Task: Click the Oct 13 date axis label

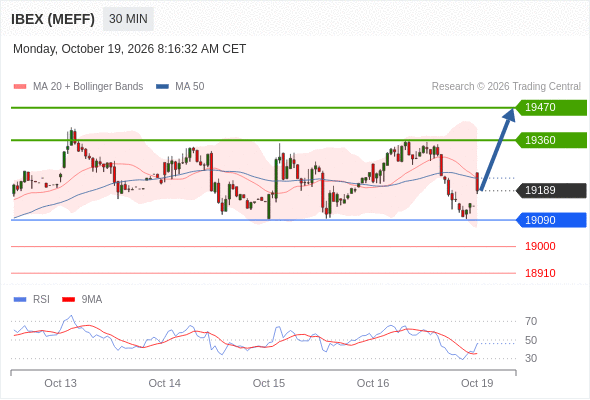Action: (60, 383)
